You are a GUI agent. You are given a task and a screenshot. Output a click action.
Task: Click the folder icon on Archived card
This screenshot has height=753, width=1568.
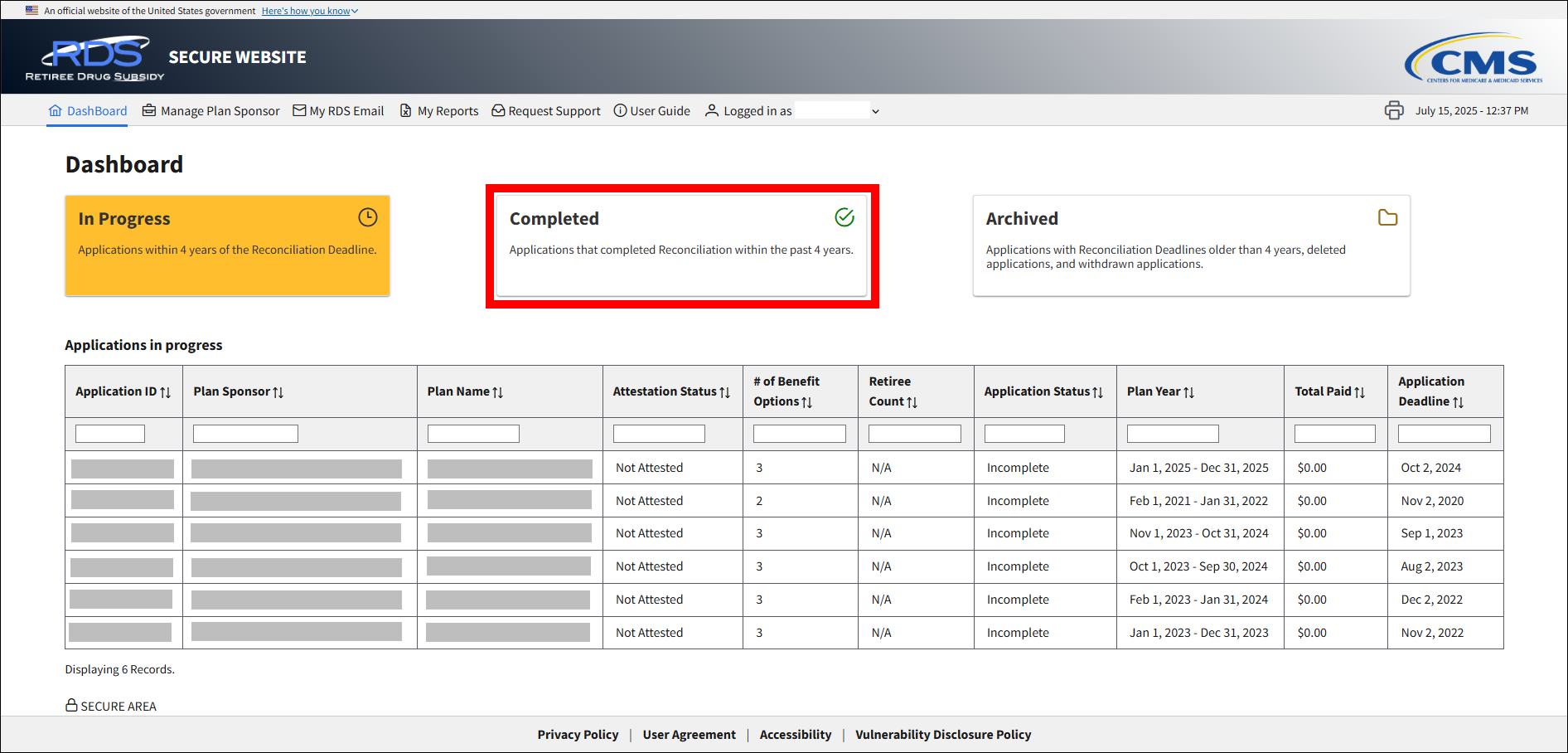1387,217
